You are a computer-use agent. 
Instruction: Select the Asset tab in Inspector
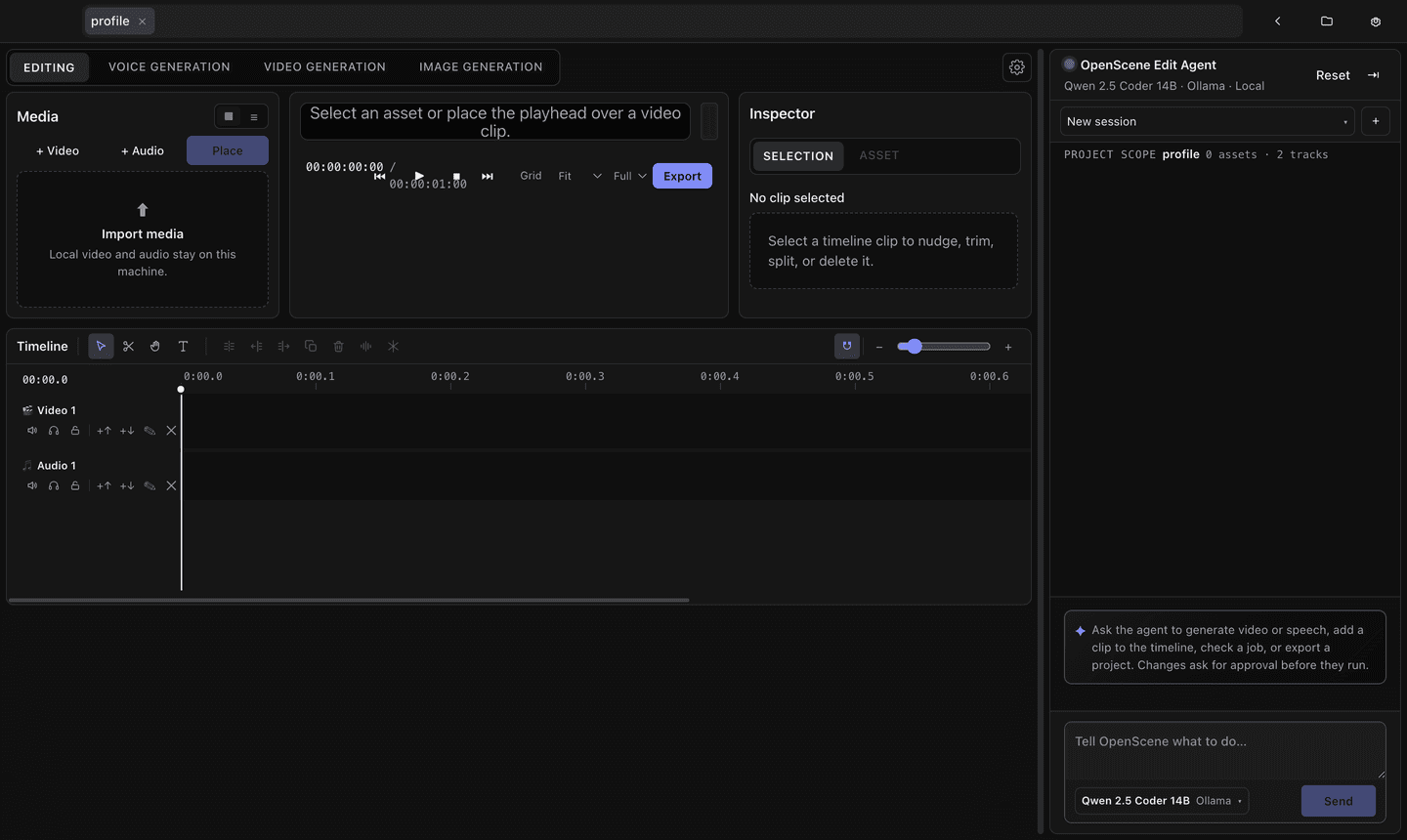tap(879, 155)
